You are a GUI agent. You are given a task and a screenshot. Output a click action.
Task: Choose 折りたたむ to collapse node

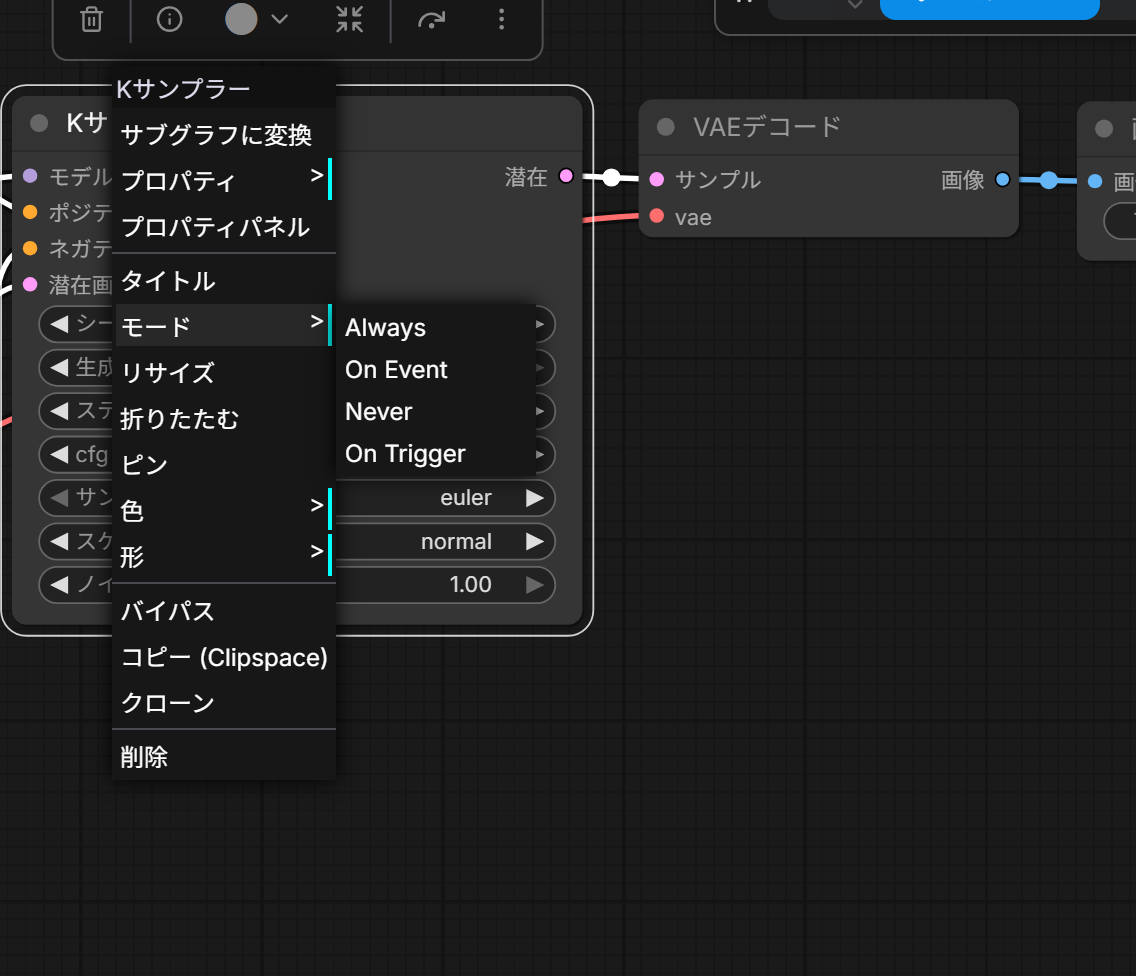tap(224, 418)
